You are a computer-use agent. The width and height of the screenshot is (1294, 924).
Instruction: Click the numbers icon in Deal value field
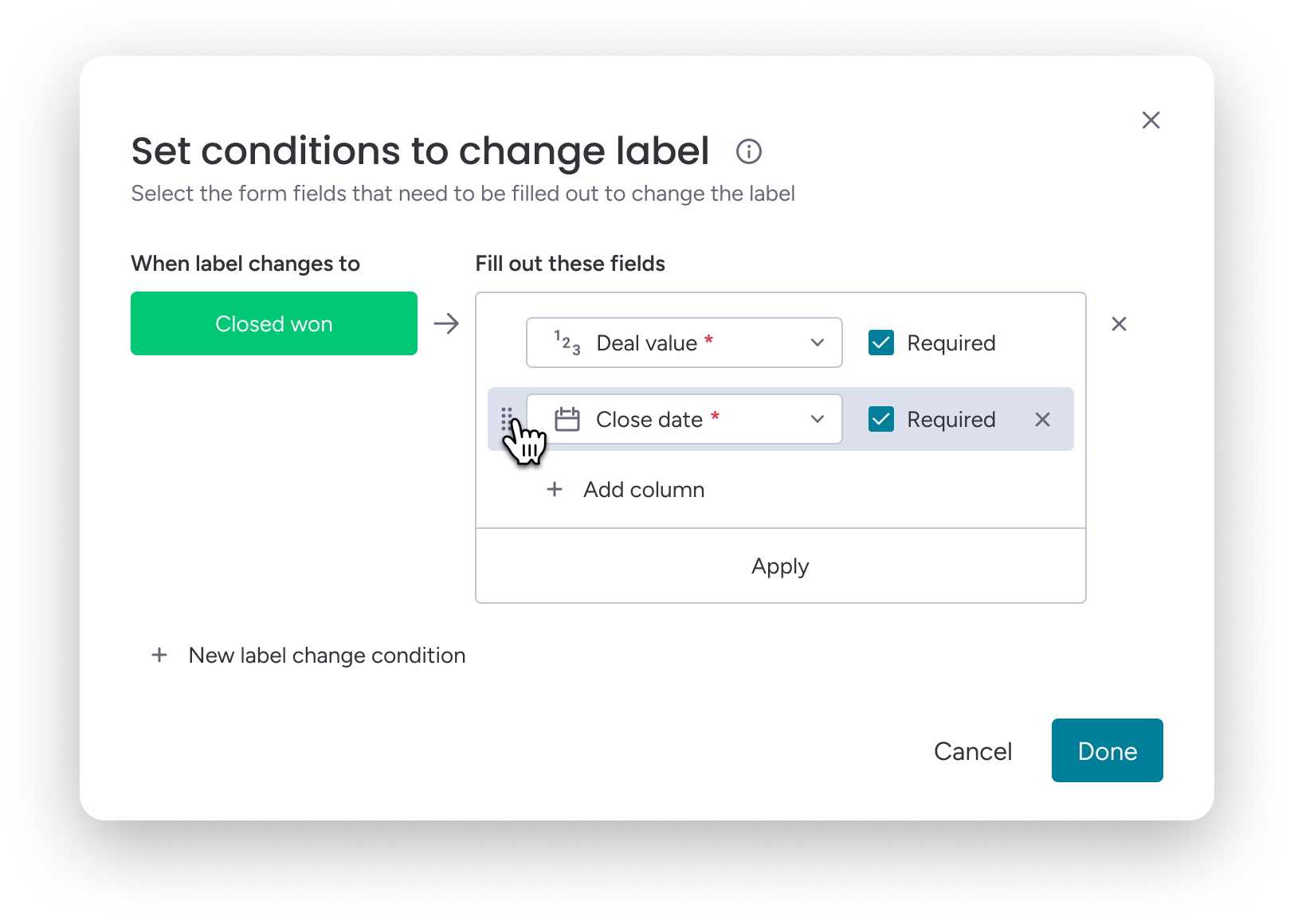tap(567, 343)
